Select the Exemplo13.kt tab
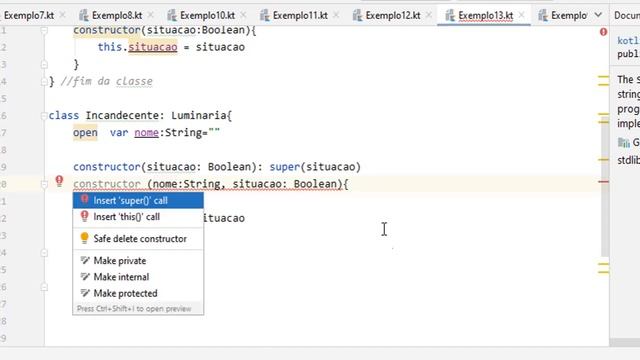Viewport: 640px width, 360px height. click(x=485, y=16)
